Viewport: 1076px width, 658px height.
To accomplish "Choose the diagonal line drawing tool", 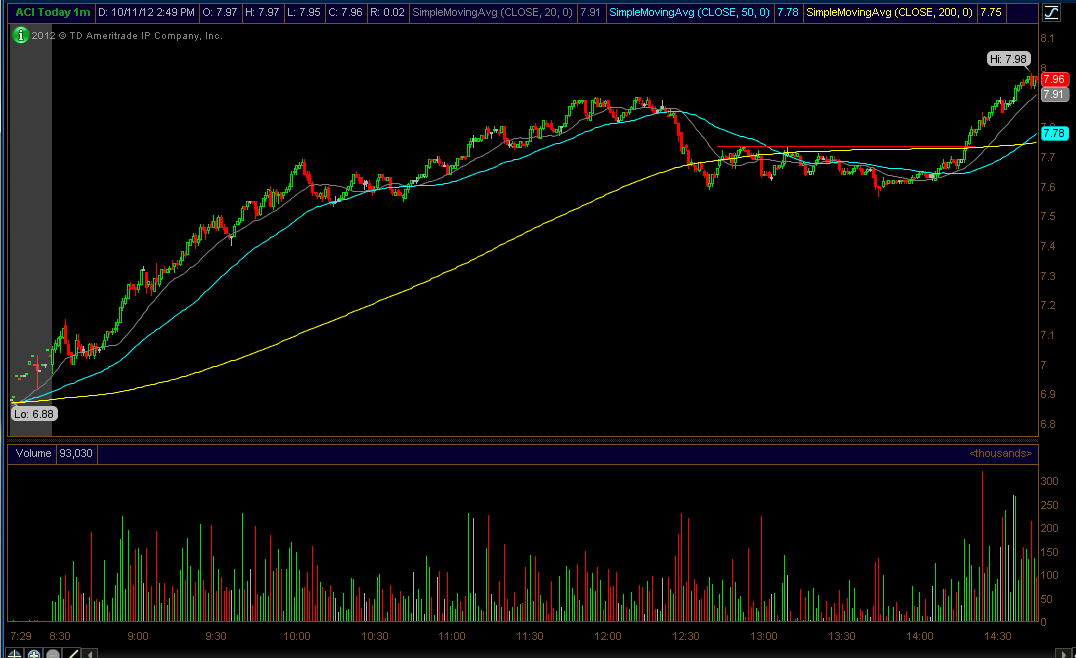I will (72, 653).
